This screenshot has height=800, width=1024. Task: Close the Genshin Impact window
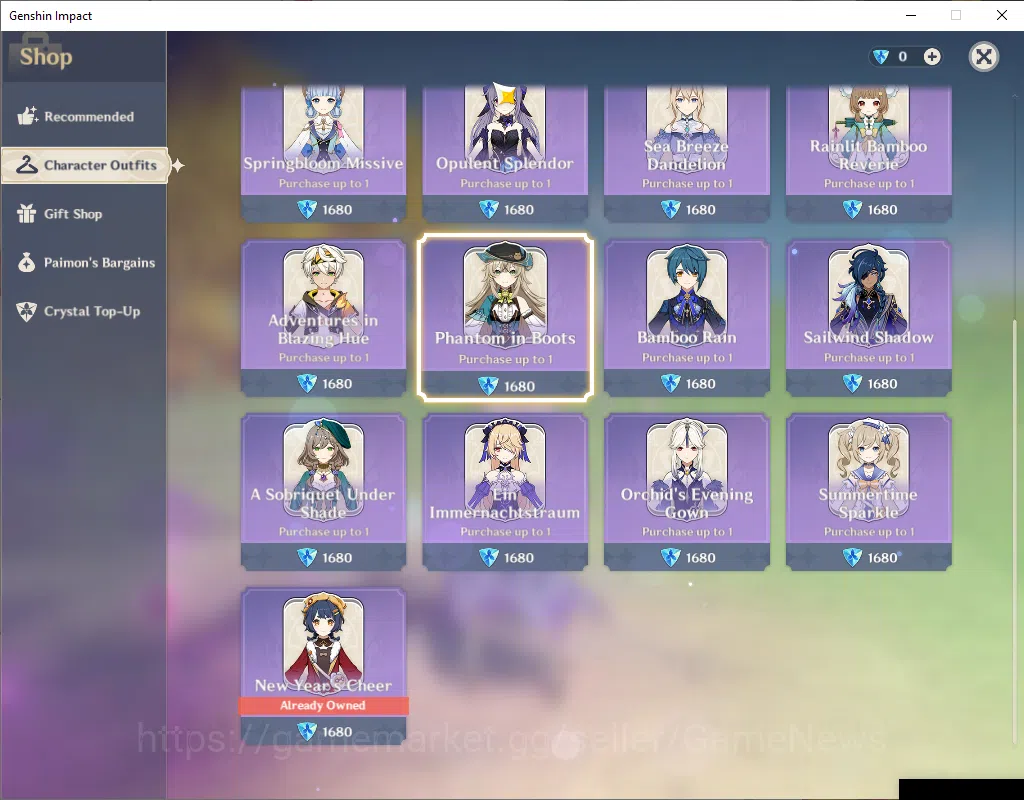click(1002, 15)
